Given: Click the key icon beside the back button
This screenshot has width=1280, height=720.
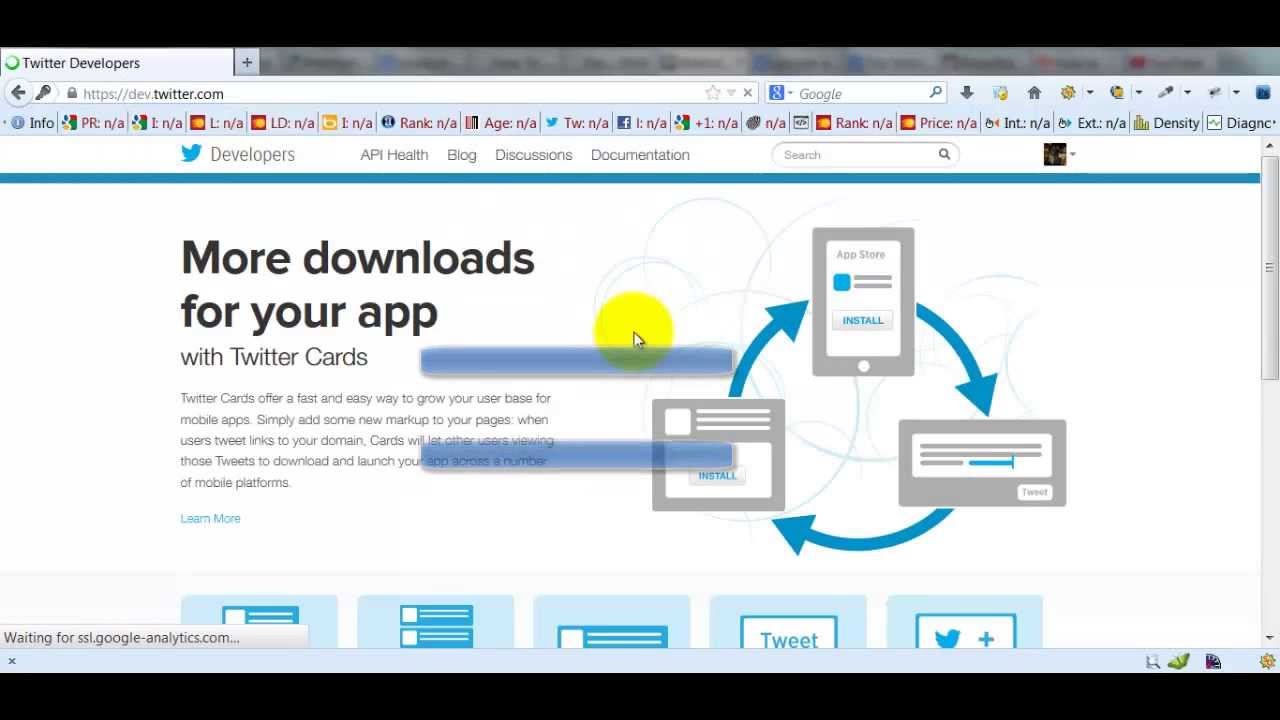Looking at the screenshot, I should [x=43, y=93].
